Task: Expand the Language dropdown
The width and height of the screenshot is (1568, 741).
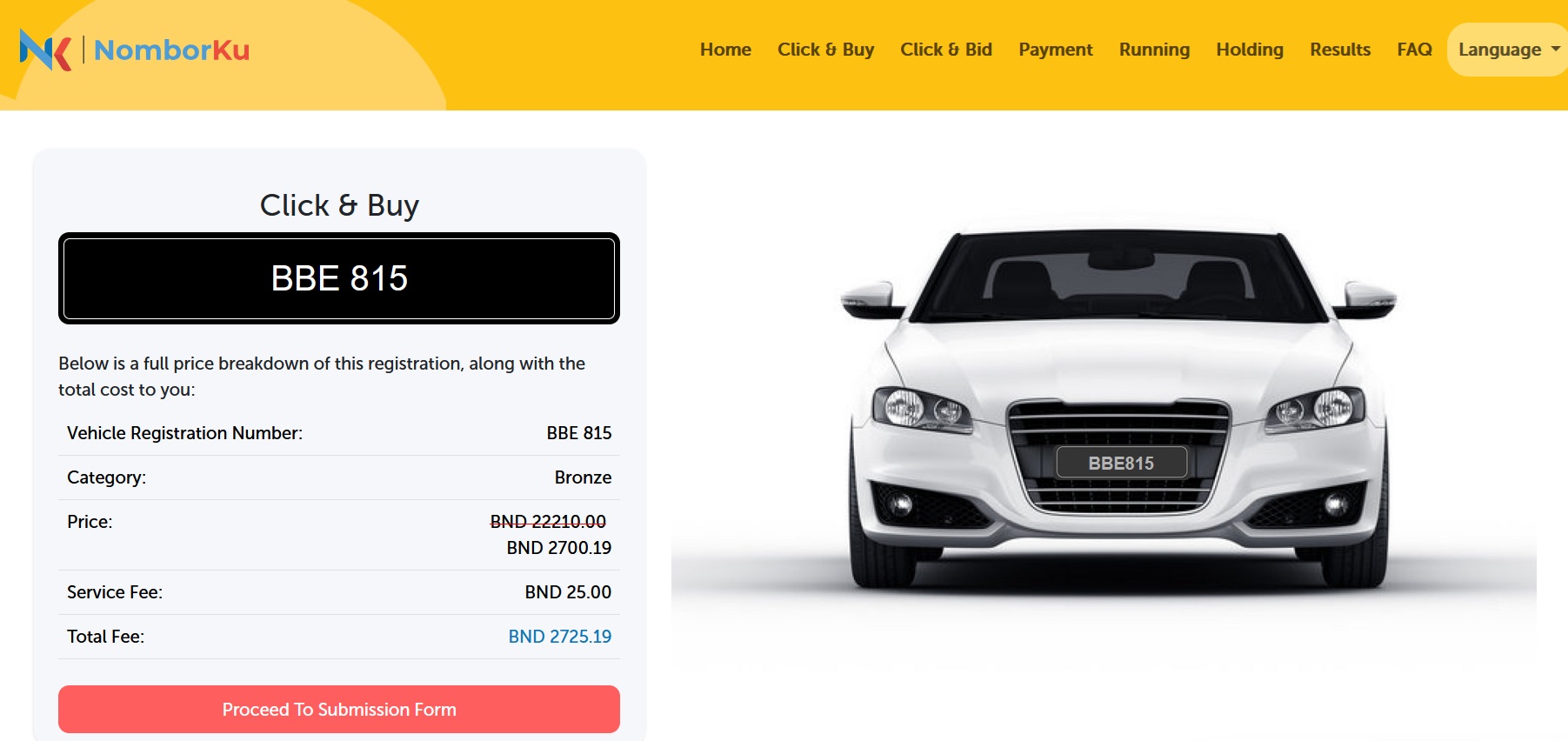Action: [x=1507, y=50]
